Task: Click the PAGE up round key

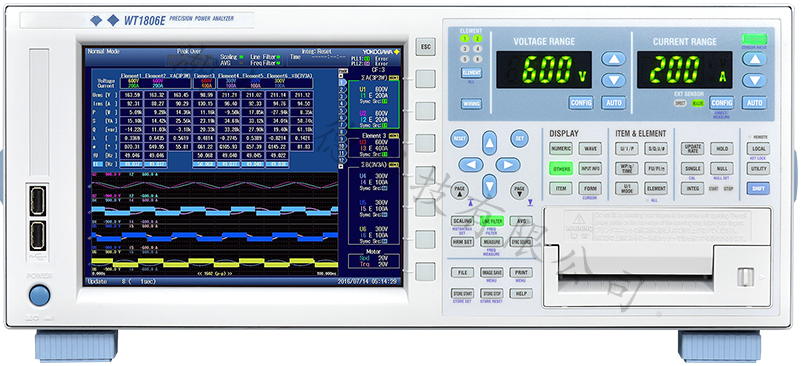Action: (459, 191)
